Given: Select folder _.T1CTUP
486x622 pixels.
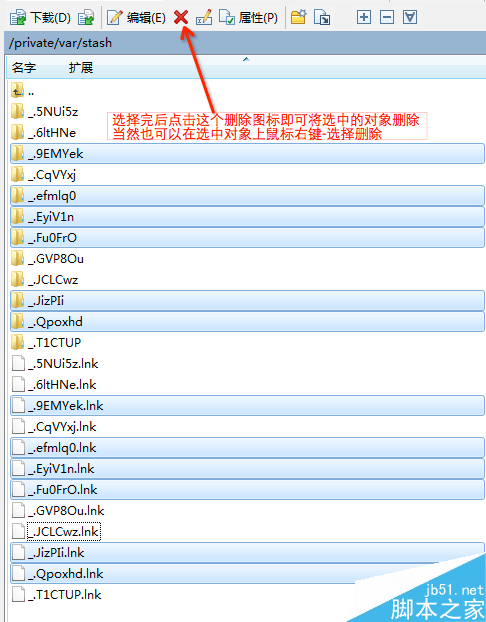Looking at the screenshot, I should [46, 342].
